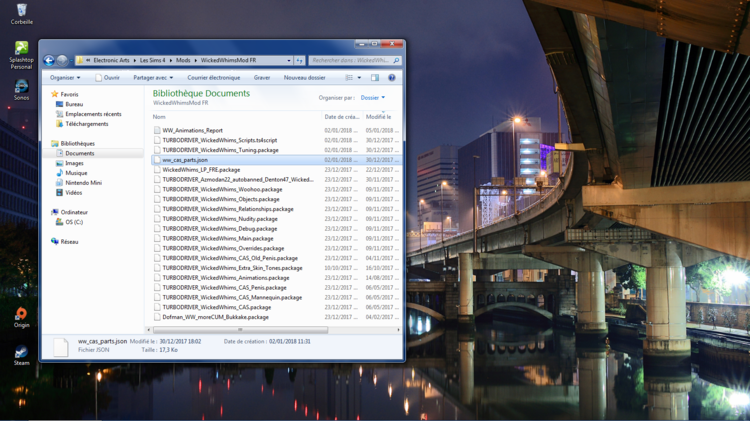Select the Favoris star in the sidebar
Screen dimensions: 750x421
click(x=55, y=94)
